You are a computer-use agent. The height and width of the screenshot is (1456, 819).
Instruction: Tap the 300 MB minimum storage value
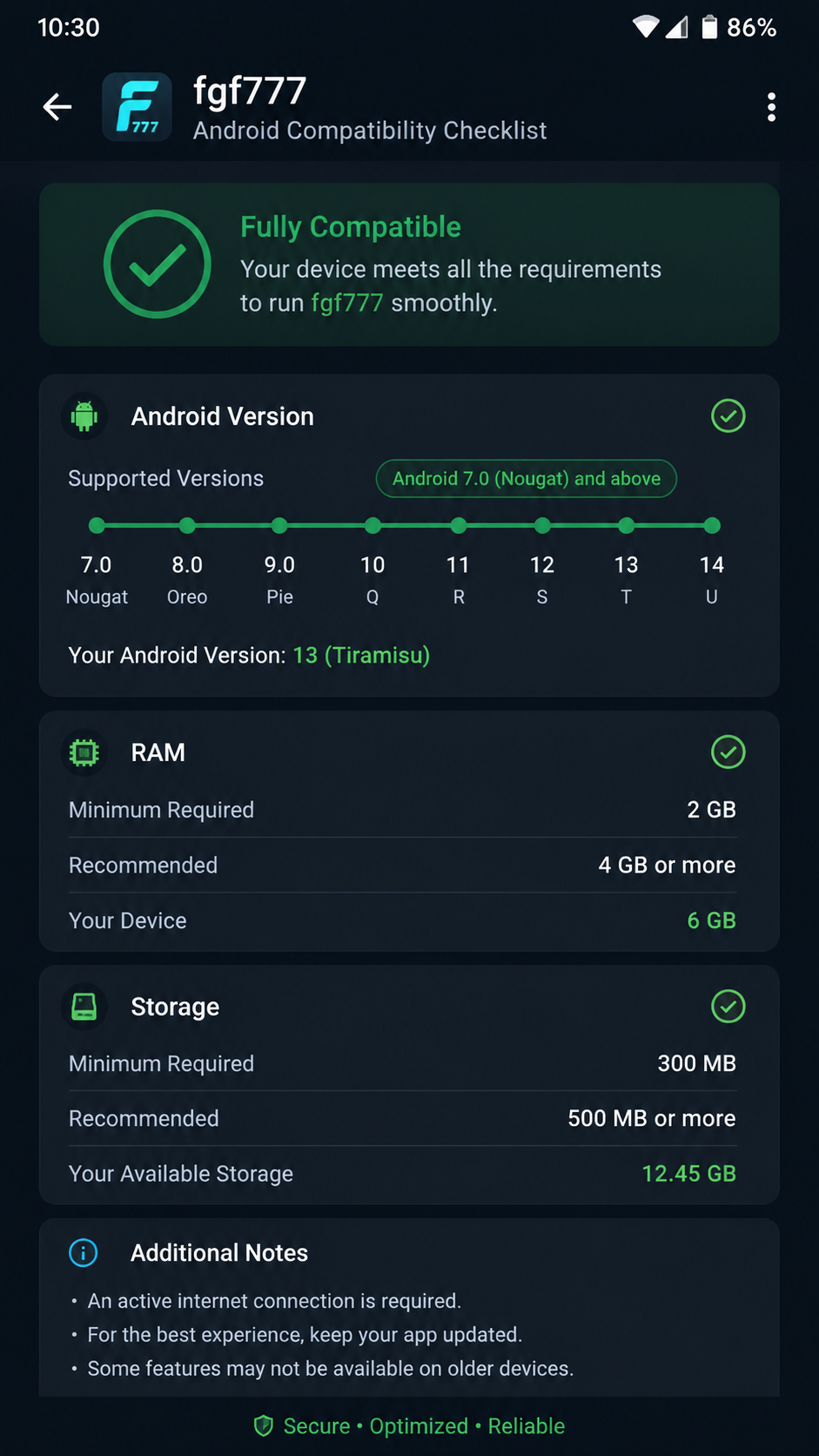(696, 1063)
